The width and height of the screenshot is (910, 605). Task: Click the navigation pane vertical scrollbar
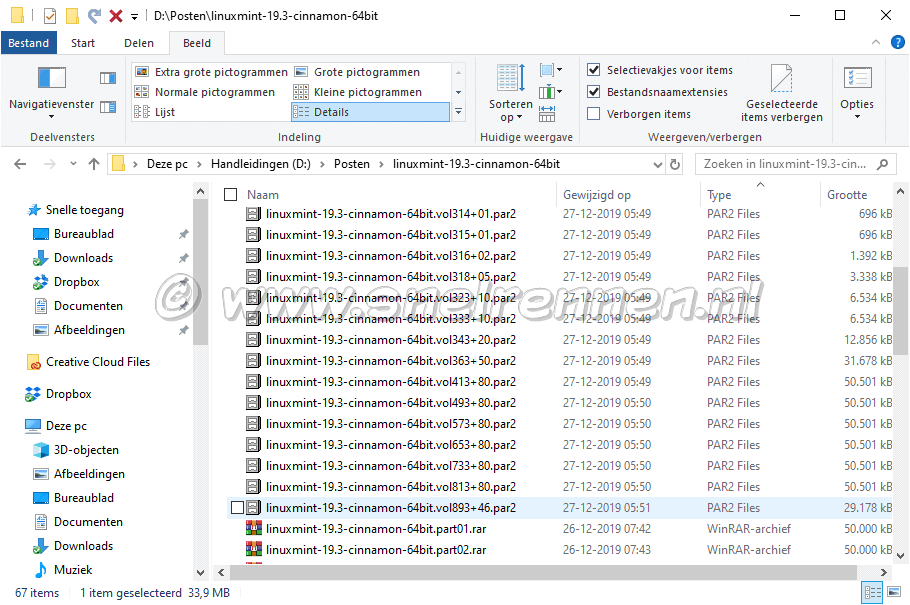(x=200, y=272)
